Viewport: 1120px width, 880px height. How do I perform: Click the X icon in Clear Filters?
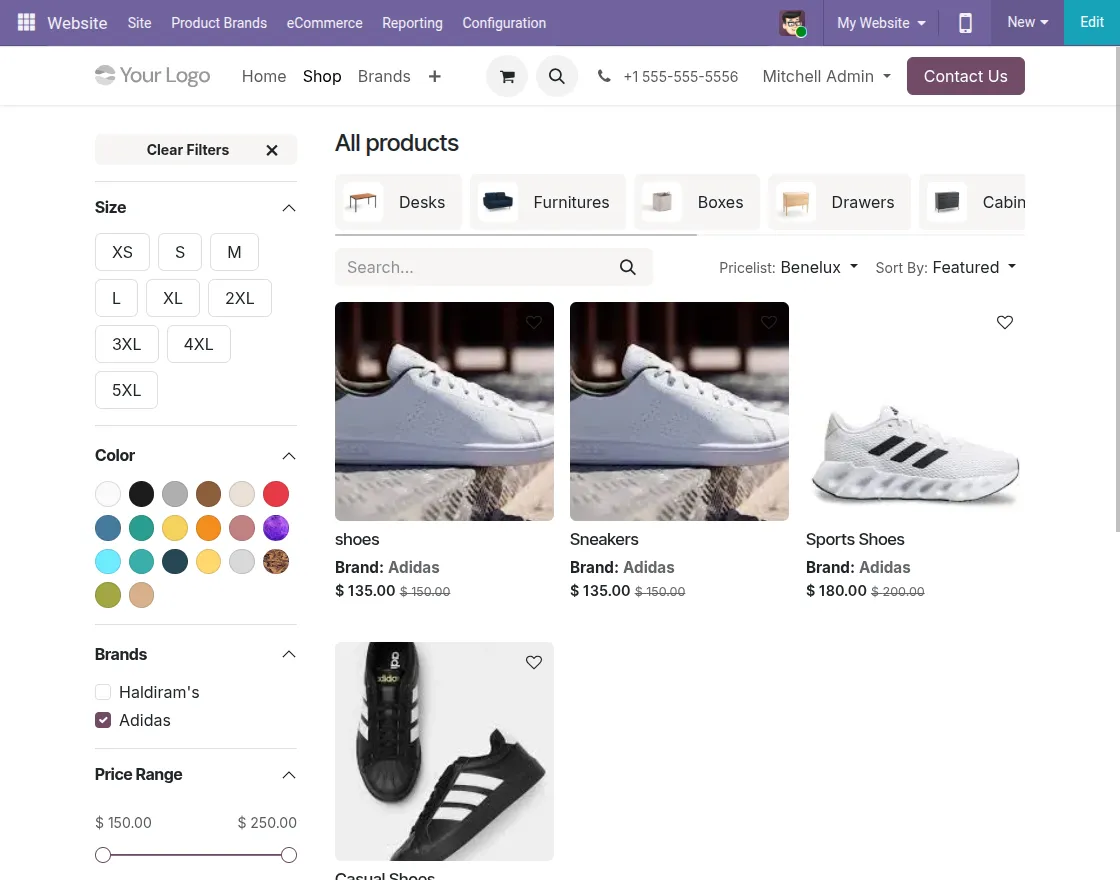pos(271,150)
